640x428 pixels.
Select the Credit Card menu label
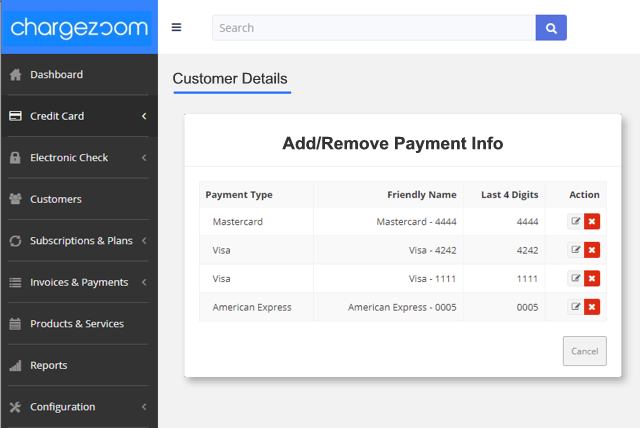click(x=57, y=116)
